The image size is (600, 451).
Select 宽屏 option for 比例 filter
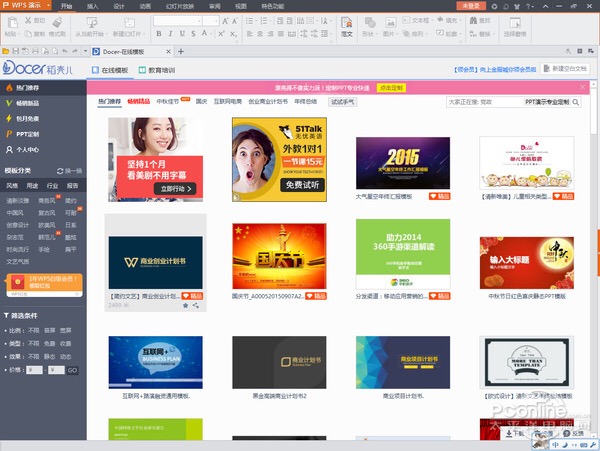click(65, 330)
